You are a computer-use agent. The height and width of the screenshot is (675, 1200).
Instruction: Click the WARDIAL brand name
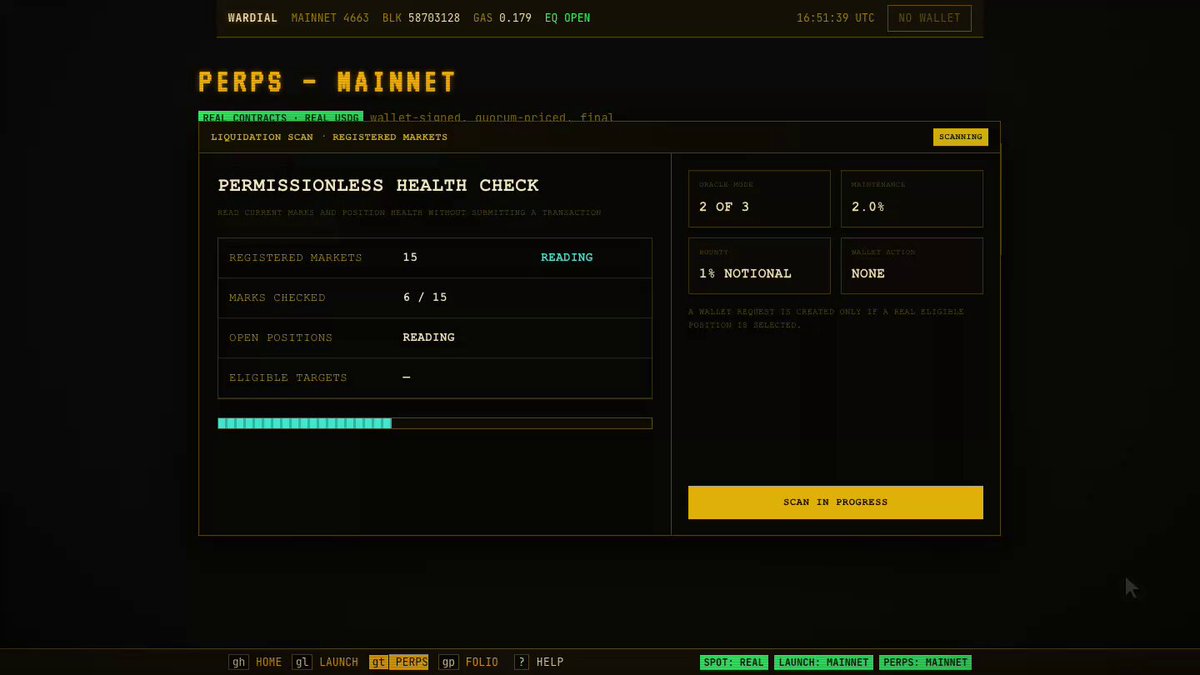coord(253,18)
